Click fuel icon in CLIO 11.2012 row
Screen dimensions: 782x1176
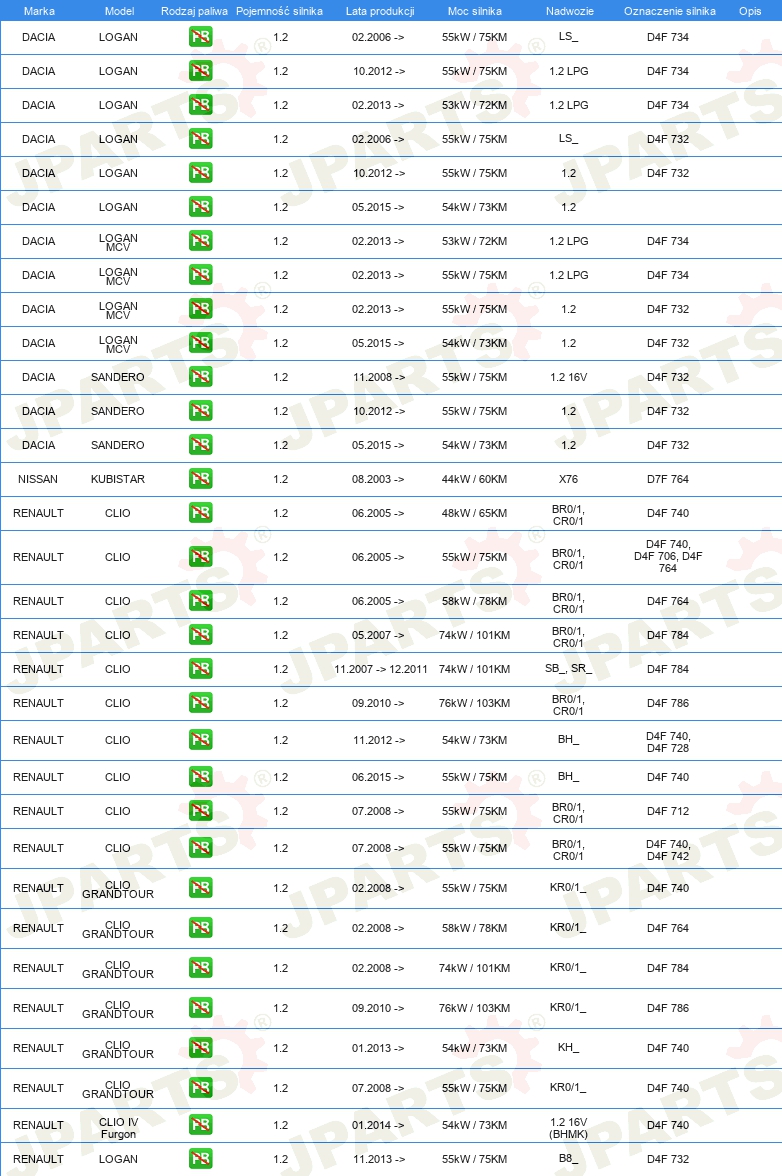[200, 740]
